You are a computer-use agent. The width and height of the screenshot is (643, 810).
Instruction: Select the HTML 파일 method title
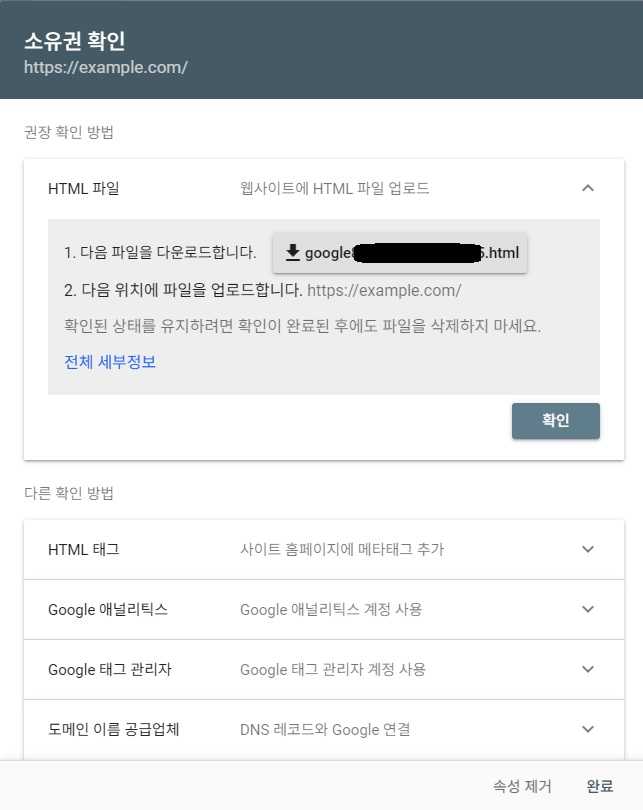click(84, 188)
